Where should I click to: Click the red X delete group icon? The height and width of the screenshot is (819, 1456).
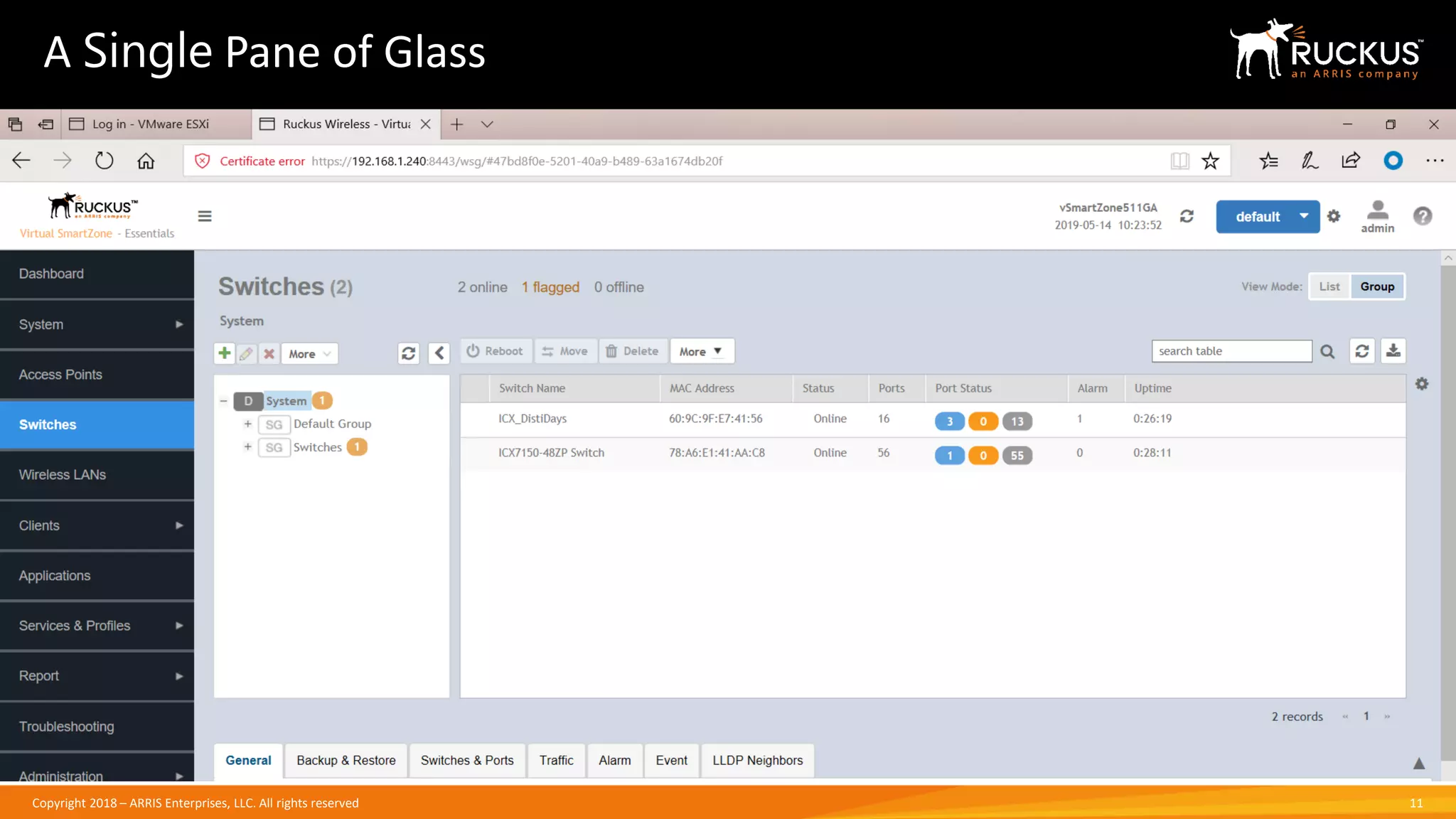coord(269,353)
